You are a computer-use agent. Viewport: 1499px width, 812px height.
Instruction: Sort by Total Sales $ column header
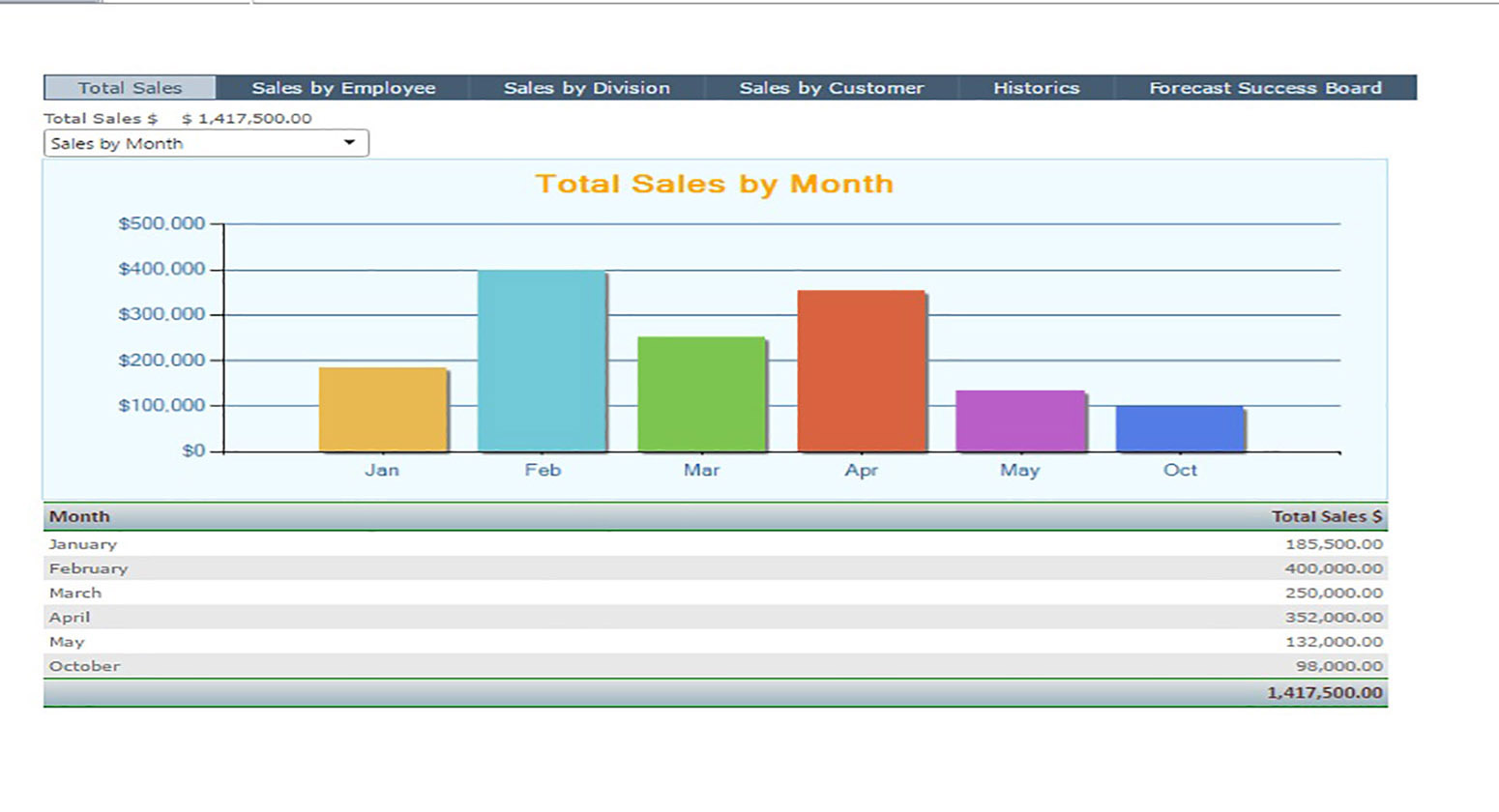pos(1326,516)
